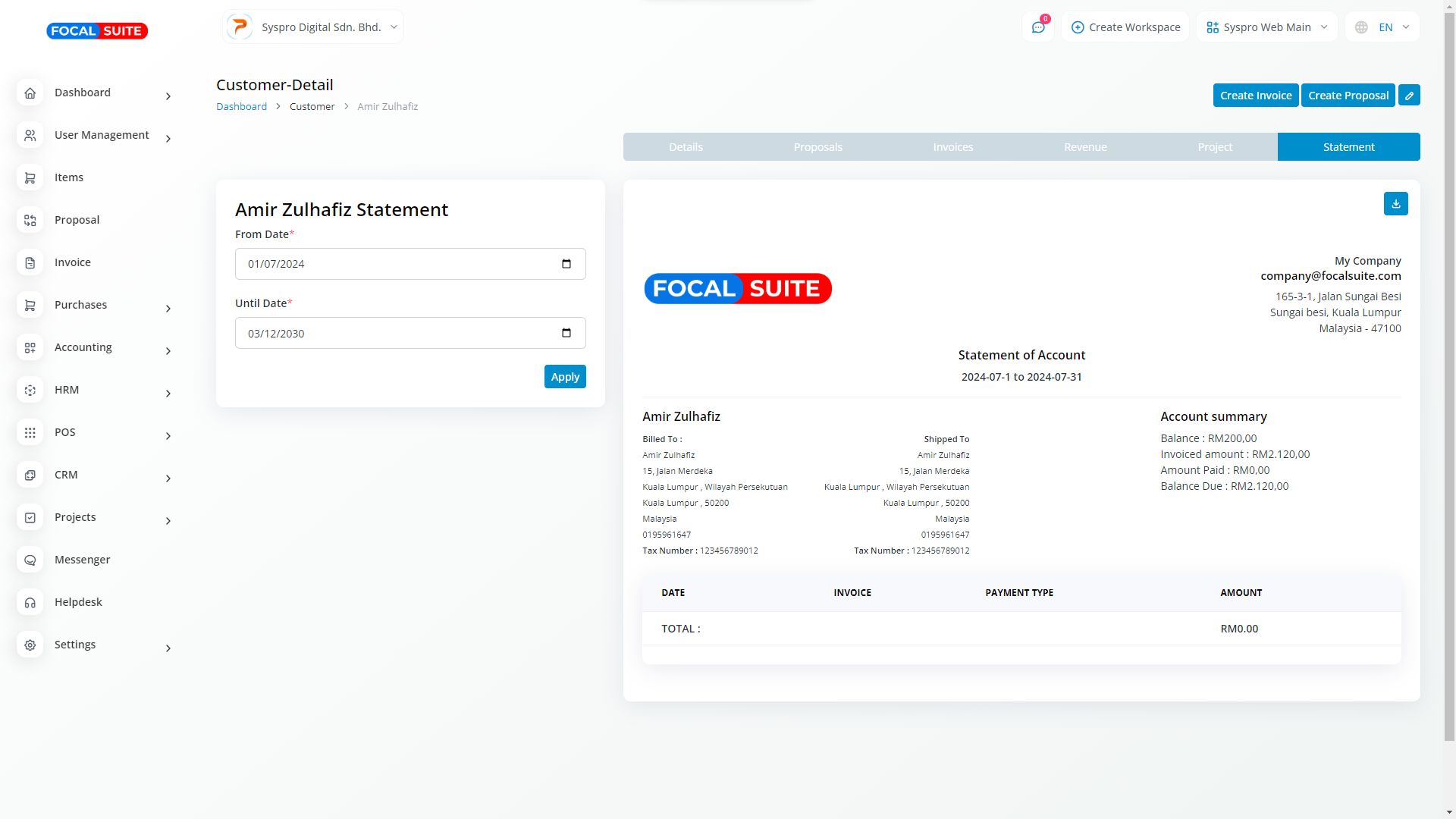Click the Items cart icon in sidebar
The image size is (1456, 819).
click(30, 178)
